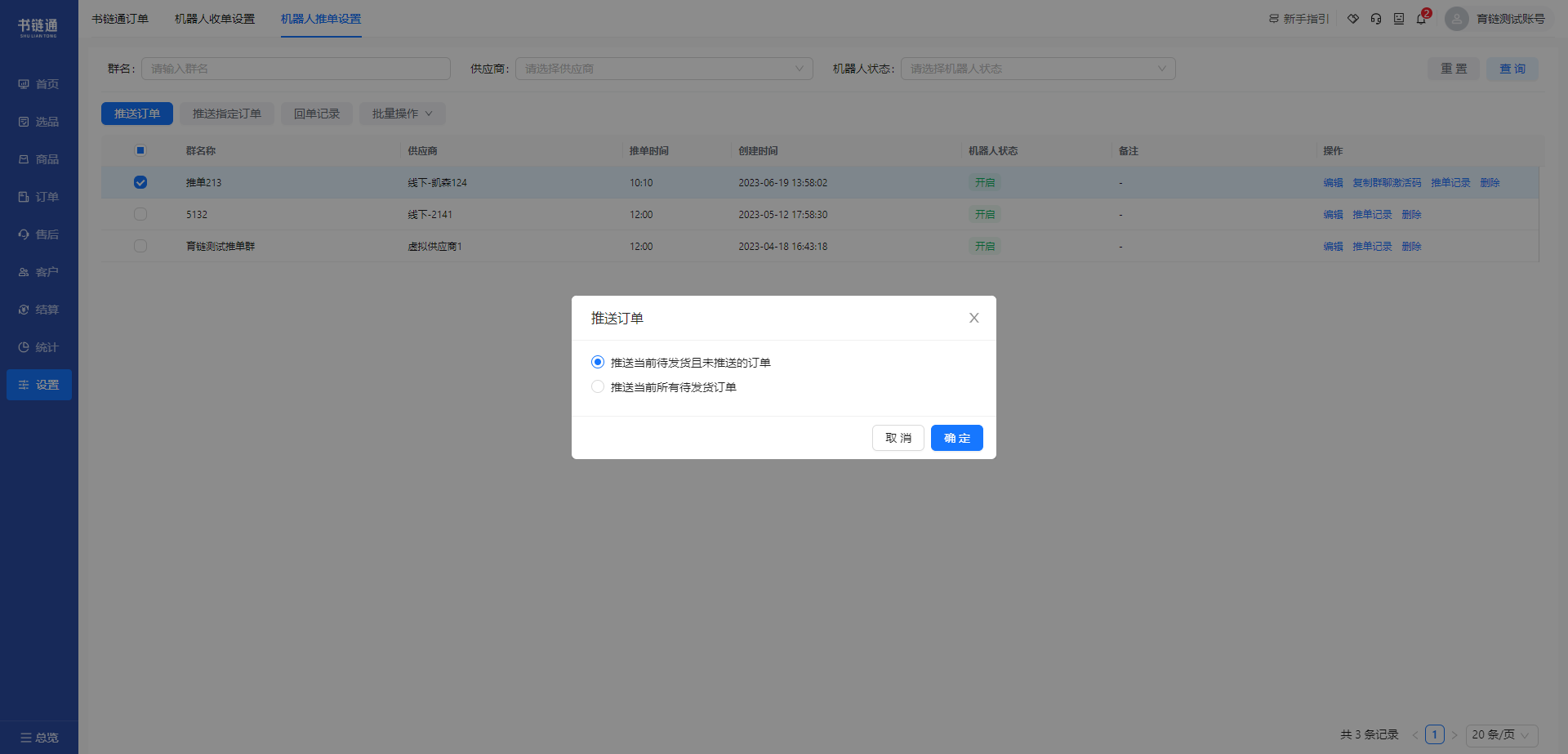The image size is (1568, 754).
Task: Open the 客户 sidebar item
Action: coord(39,272)
